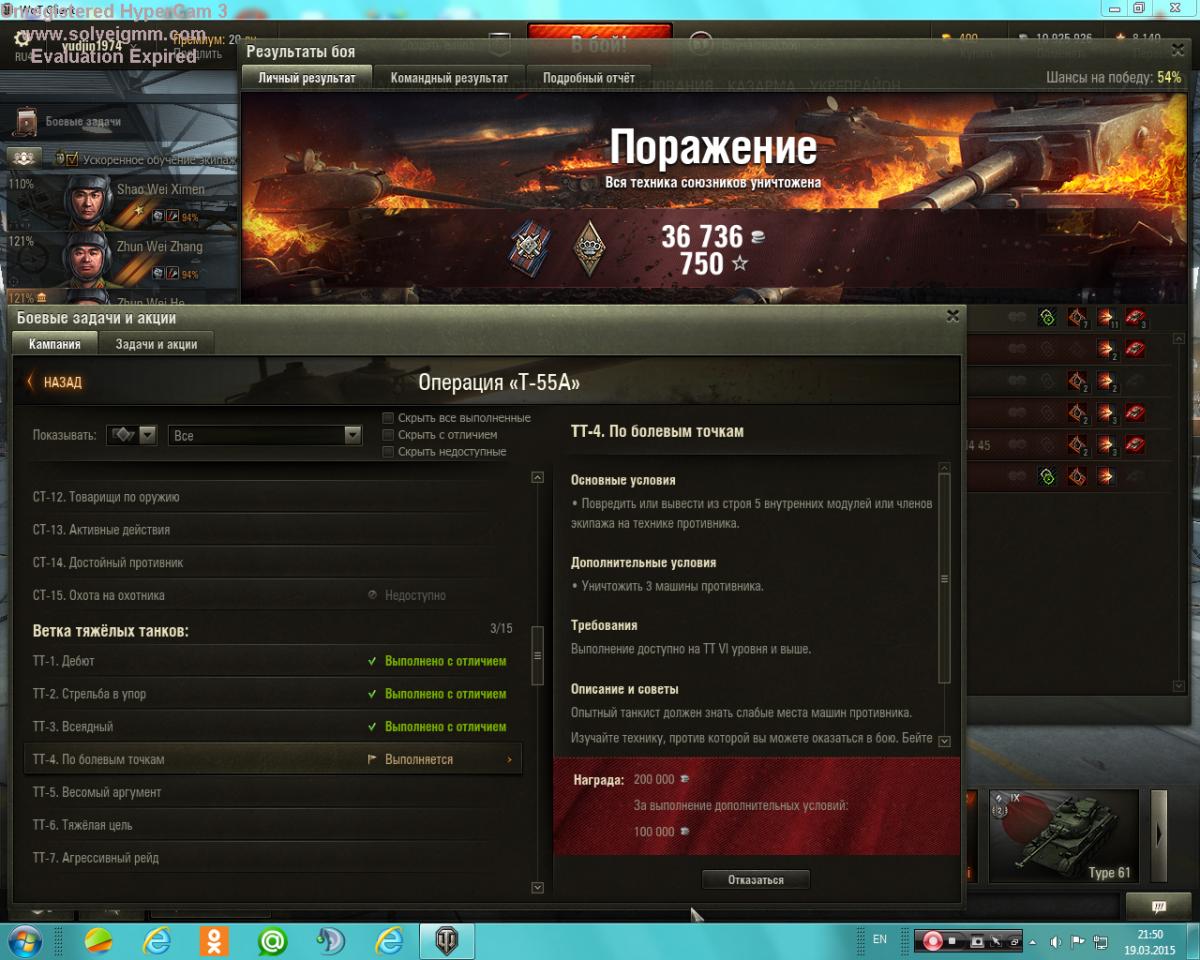1200x960 pixels.
Task: Select СТ-15. Охота на охотника mission
Action: pos(272,596)
